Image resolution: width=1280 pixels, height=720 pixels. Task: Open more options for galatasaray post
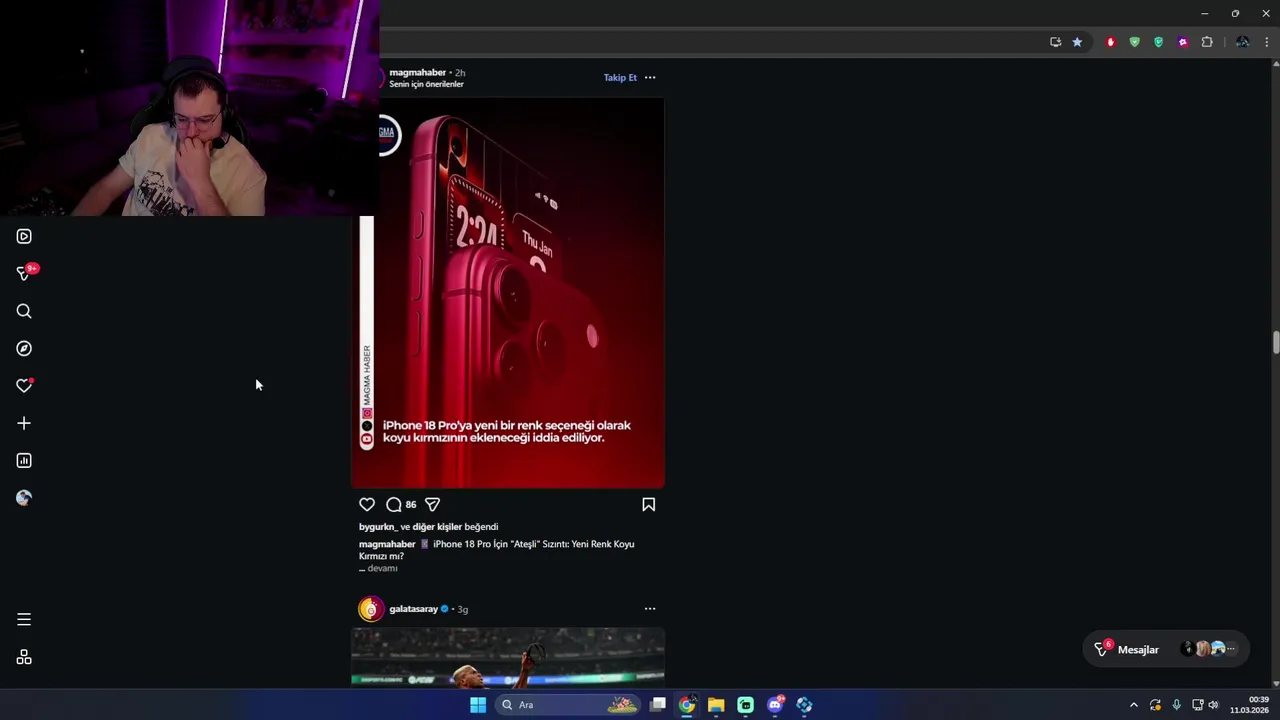[x=650, y=609]
